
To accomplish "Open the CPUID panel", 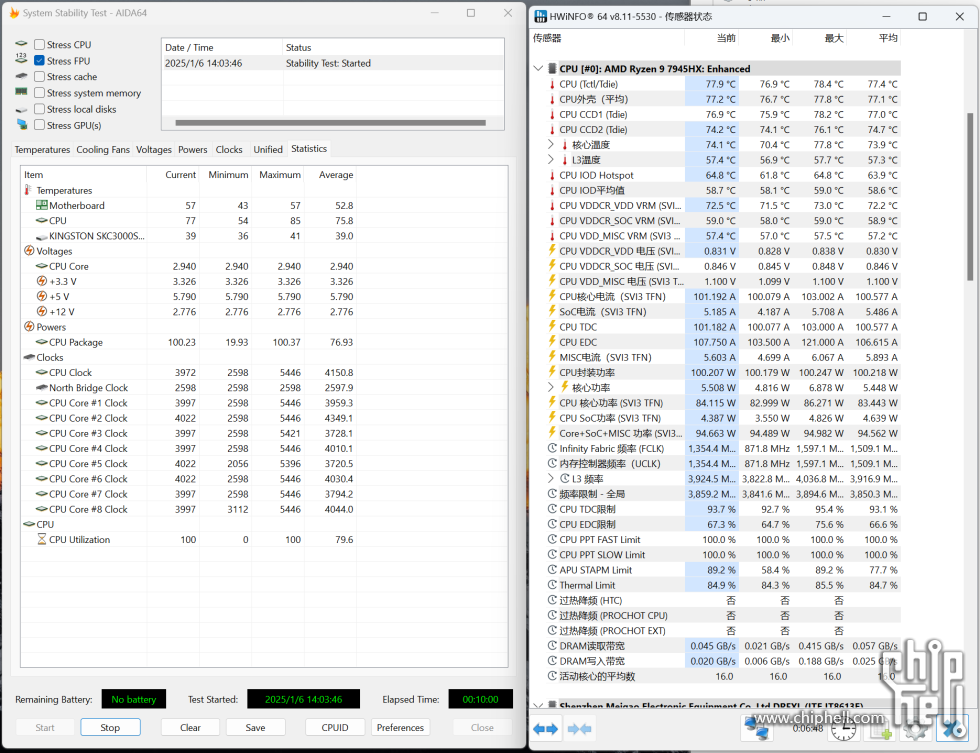I will coord(335,727).
